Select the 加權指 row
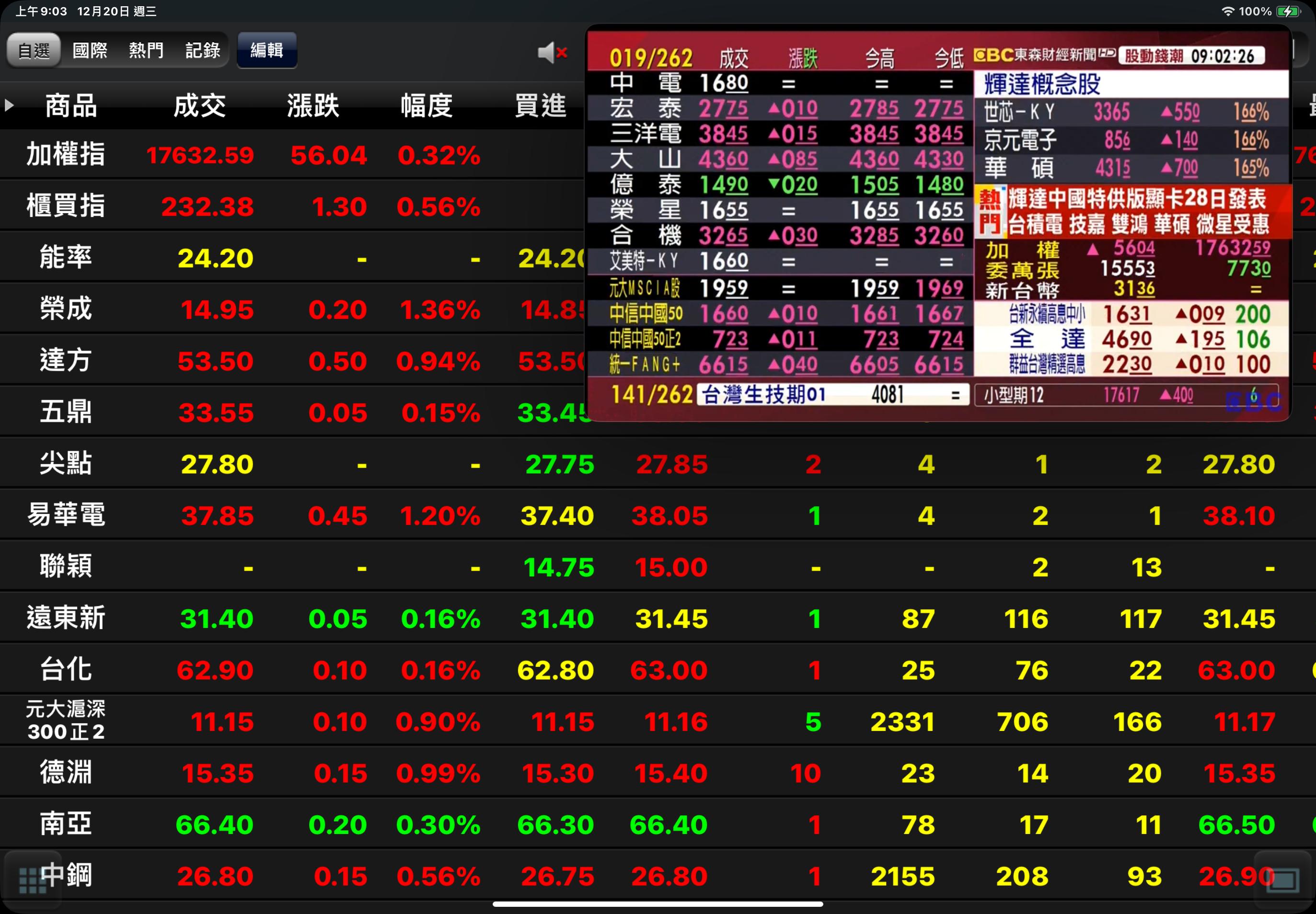The height and width of the screenshot is (914, 1316). click(x=658, y=155)
